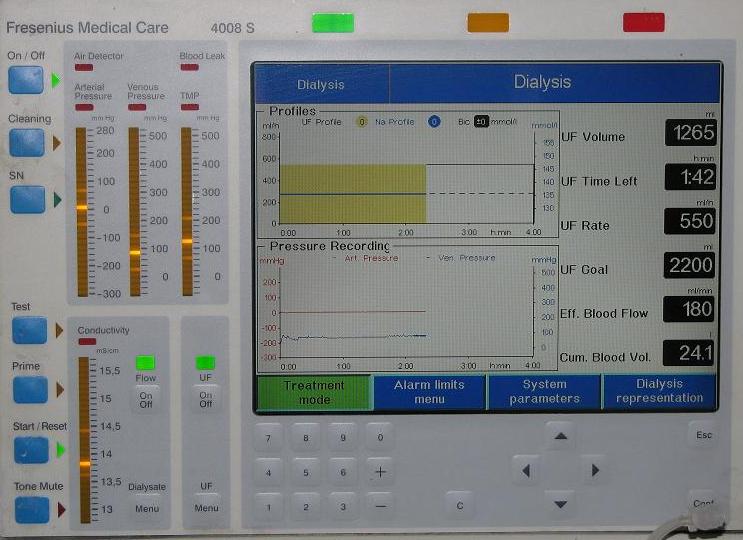Start the Cleaning program button
This screenshot has height=540, width=743.
pos(26,142)
